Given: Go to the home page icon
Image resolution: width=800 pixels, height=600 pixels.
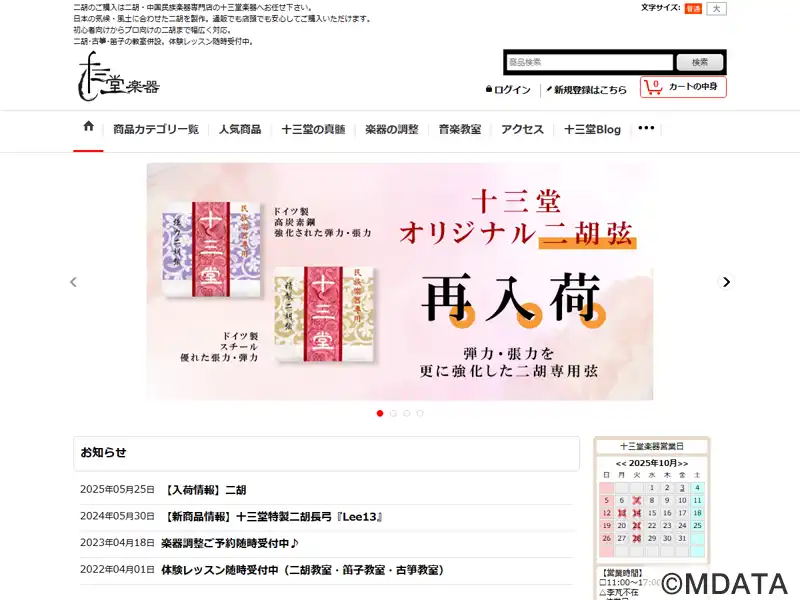Looking at the screenshot, I should click(x=88, y=126).
